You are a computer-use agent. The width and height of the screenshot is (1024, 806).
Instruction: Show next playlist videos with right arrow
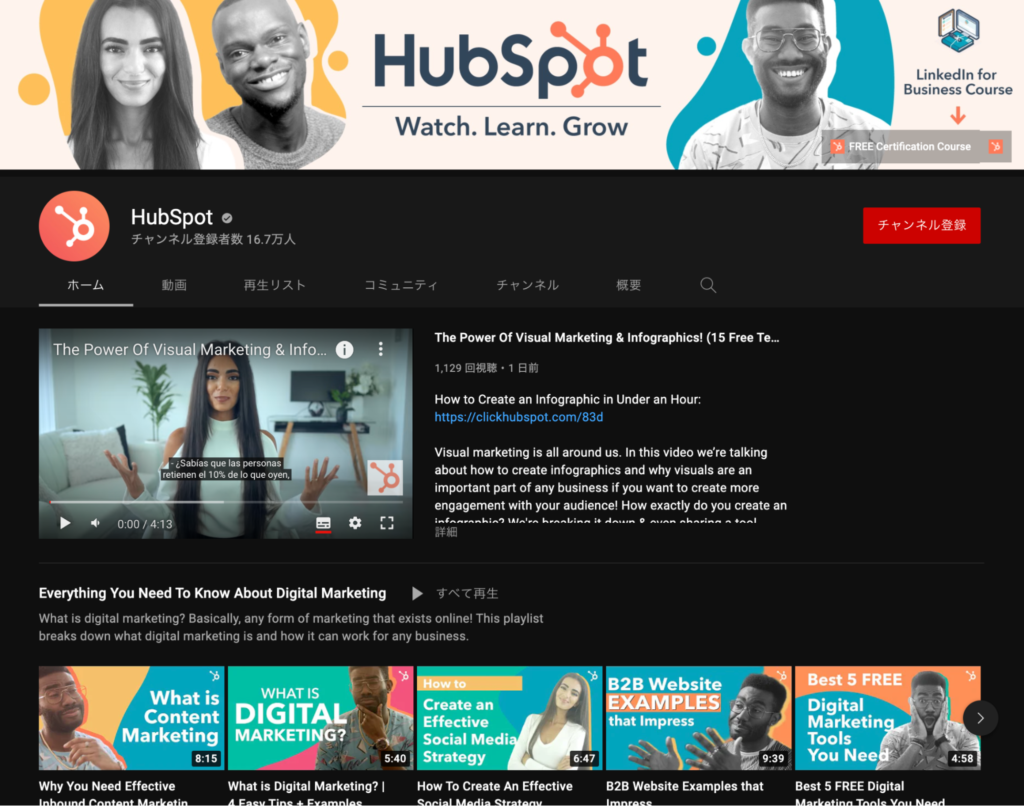pos(980,718)
